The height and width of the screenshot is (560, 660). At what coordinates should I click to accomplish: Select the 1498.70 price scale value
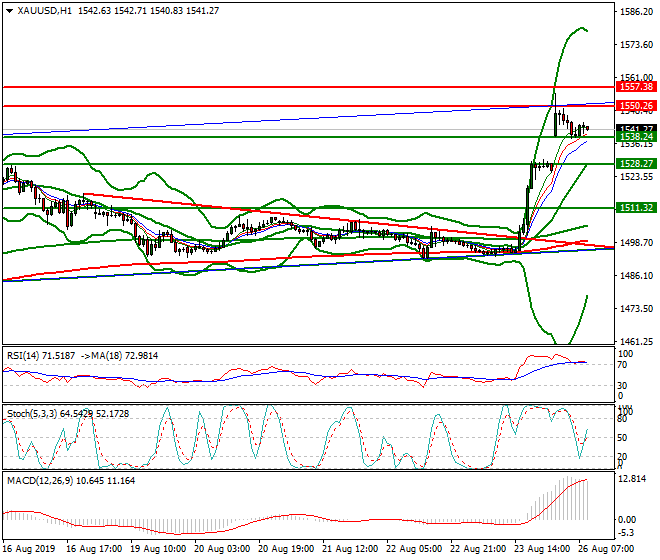coord(636,243)
